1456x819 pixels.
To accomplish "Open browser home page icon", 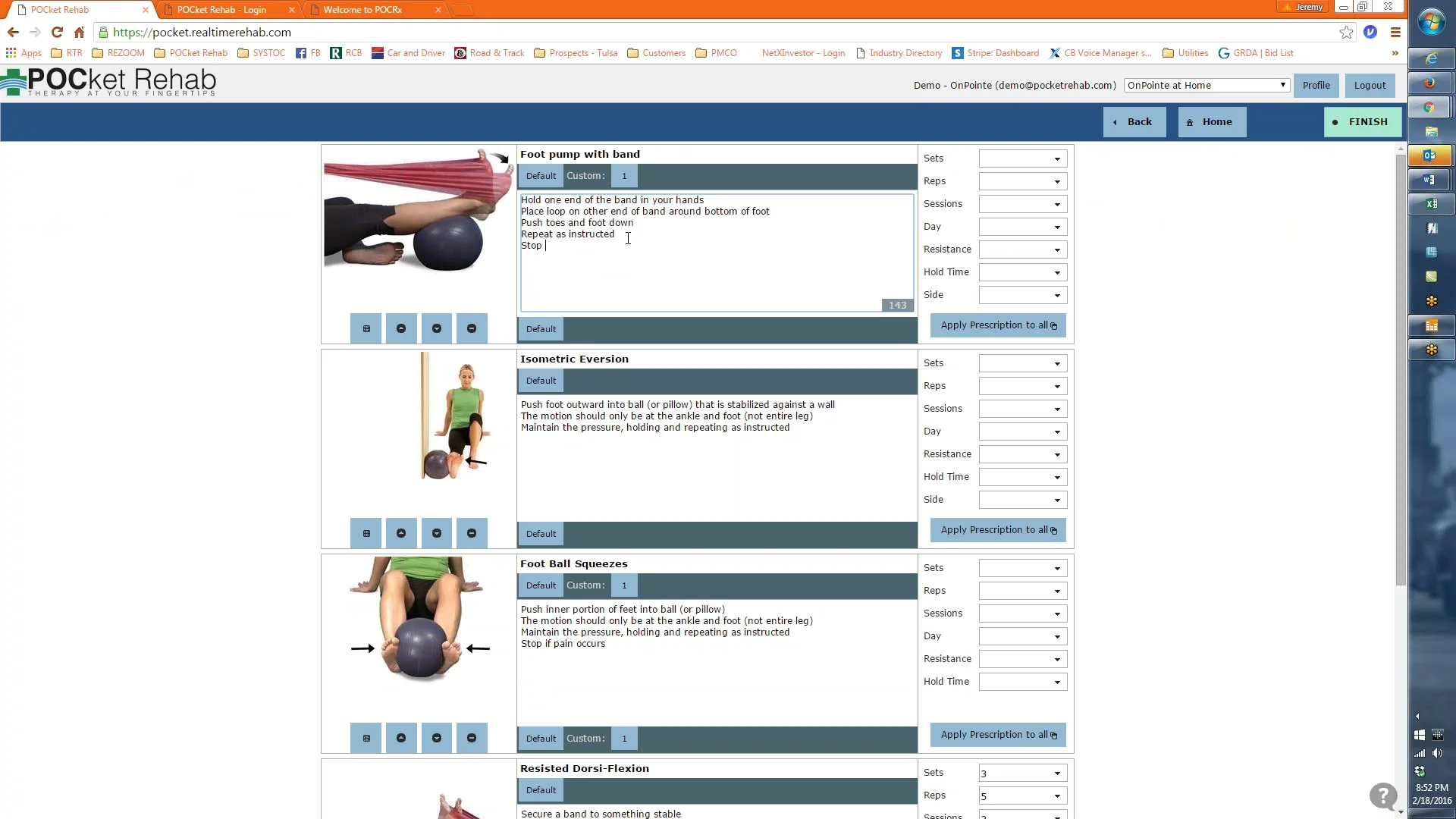I will 79,32.
